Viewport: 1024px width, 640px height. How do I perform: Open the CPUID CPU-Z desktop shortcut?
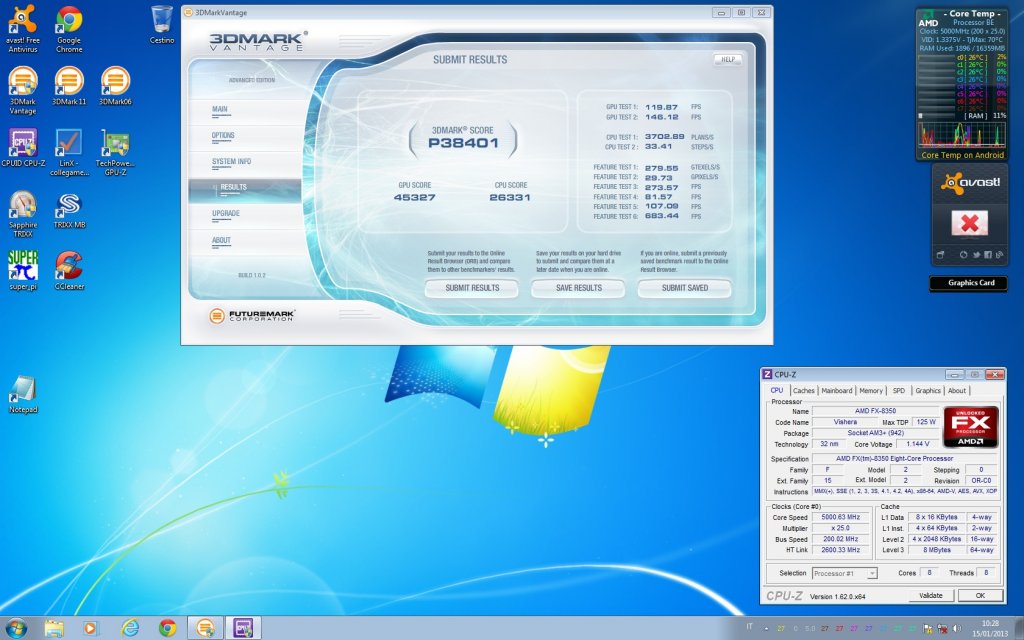(x=23, y=148)
